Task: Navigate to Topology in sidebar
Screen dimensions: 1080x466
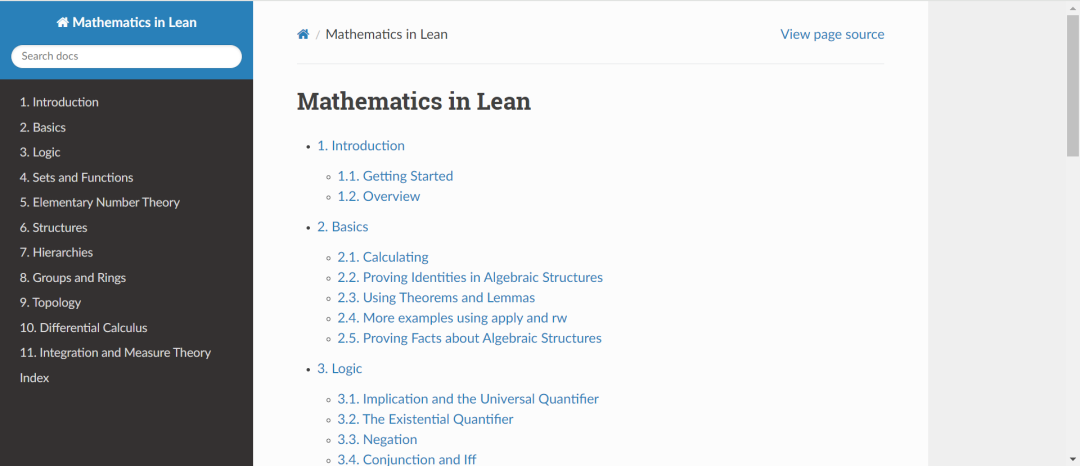Action: [x=50, y=302]
